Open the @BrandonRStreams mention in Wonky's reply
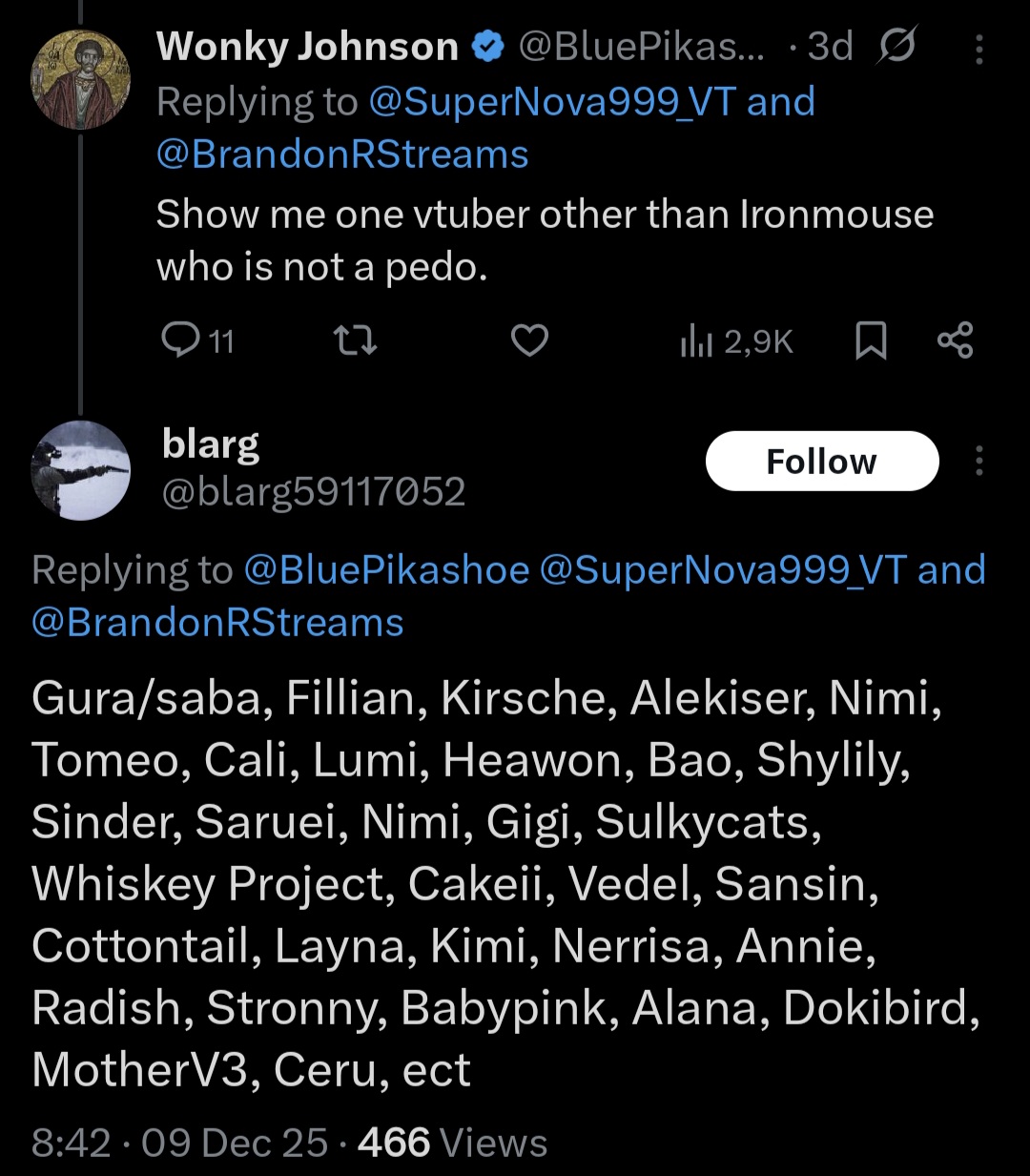Screen dimensions: 1030x1176 (x=342, y=155)
